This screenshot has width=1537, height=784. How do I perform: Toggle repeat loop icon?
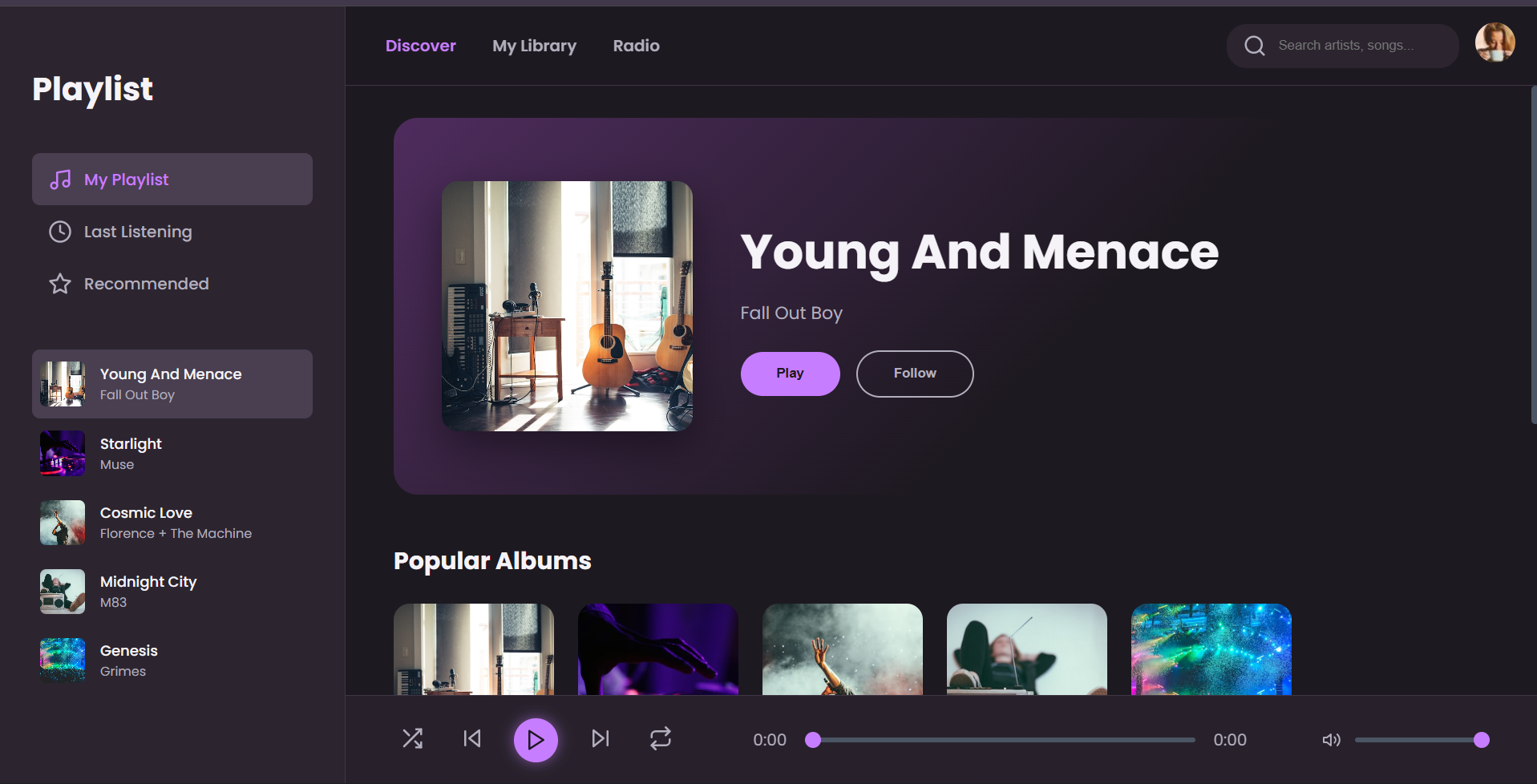pyautogui.click(x=661, y=738)
